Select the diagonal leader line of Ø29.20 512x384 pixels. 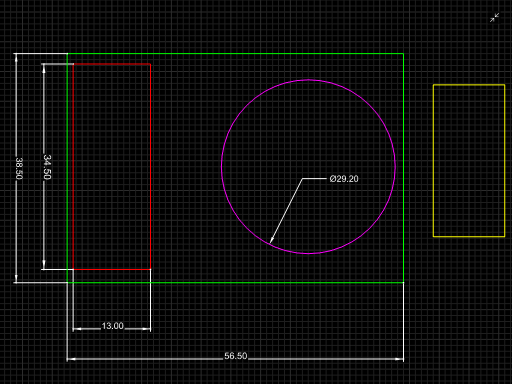click(287, 209)
